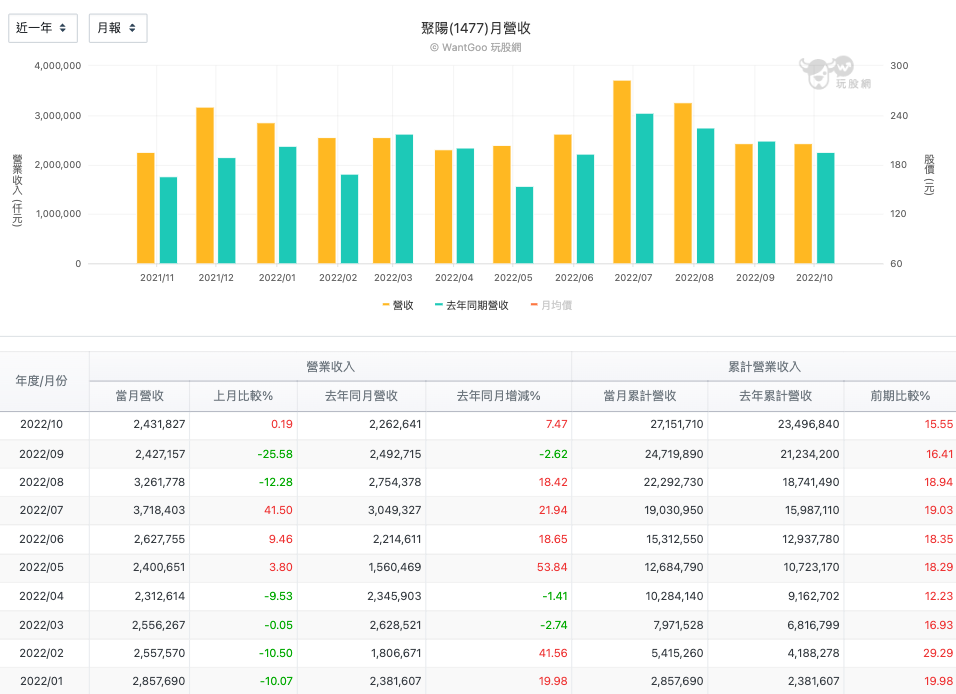Click the month-over-month value -25.58
The height and width of the screenshot is (694, 956).
coord(275,454)
